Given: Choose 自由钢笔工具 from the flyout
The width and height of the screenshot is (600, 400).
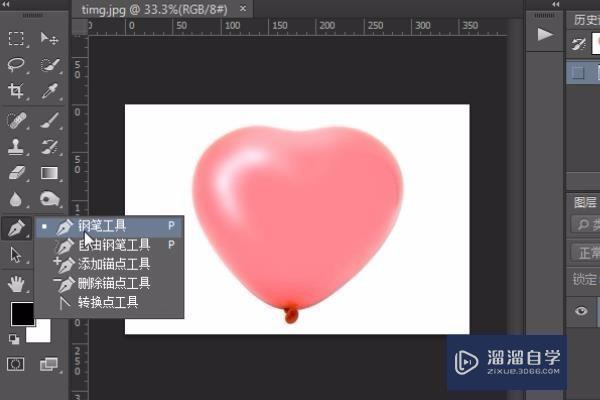Looking at the screenshot, I should pos(110,245).
